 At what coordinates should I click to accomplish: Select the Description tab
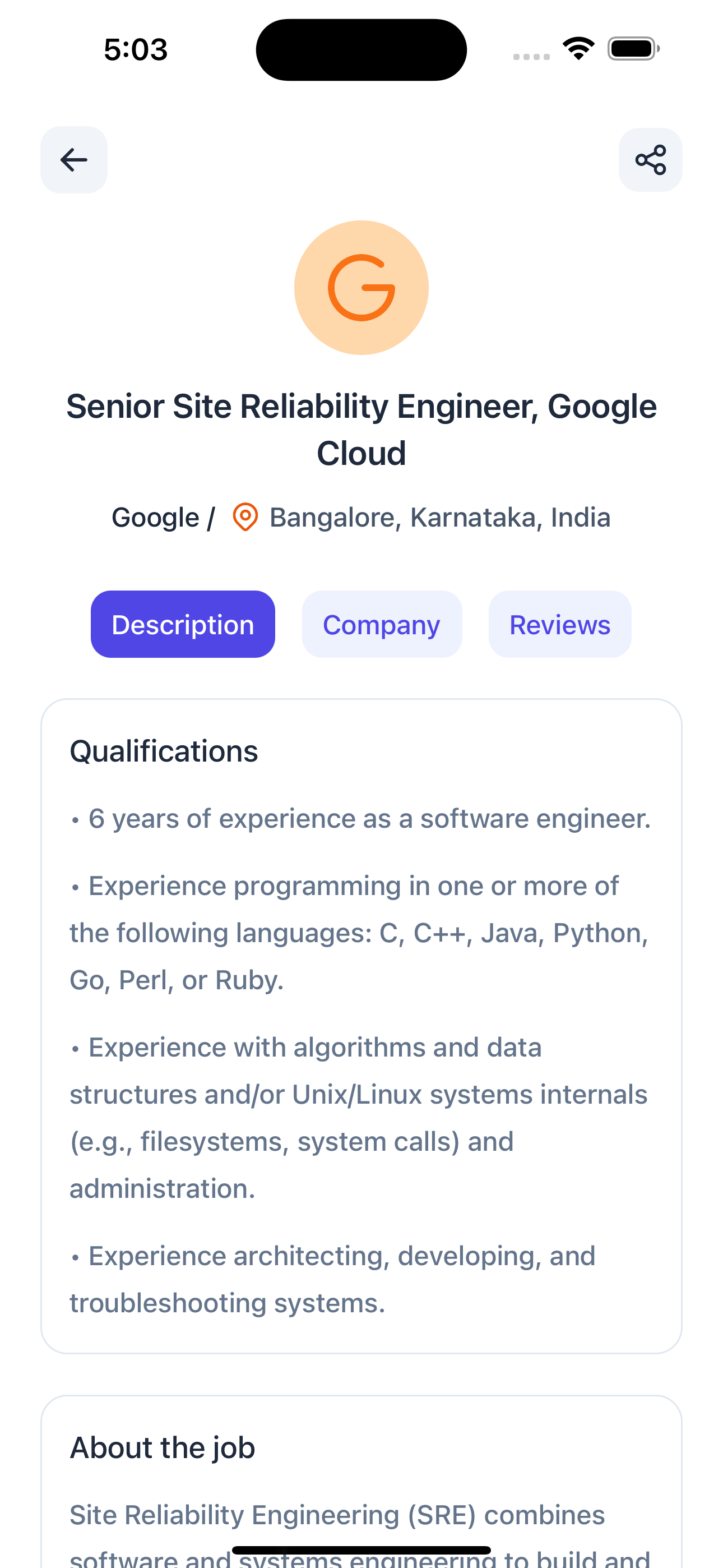[183, 625]
